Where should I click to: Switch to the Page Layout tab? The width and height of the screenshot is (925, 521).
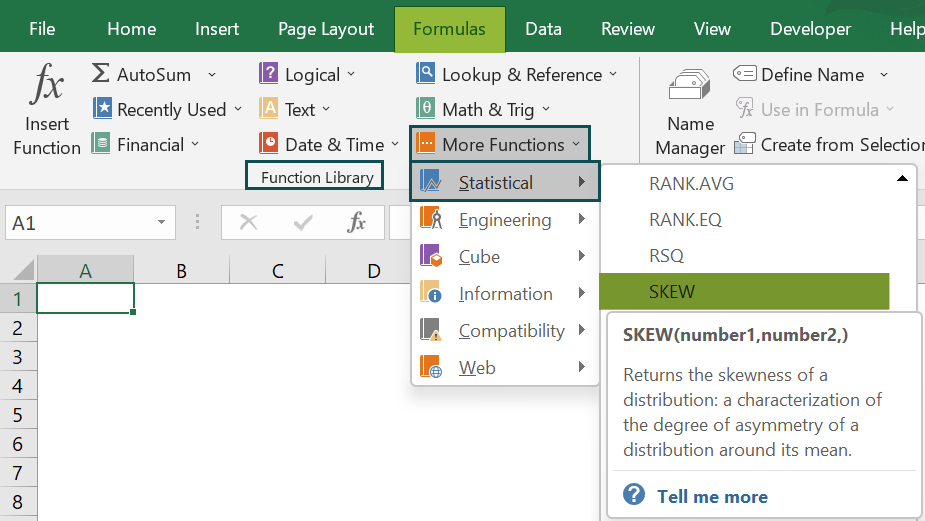click(x=326, y=29)
